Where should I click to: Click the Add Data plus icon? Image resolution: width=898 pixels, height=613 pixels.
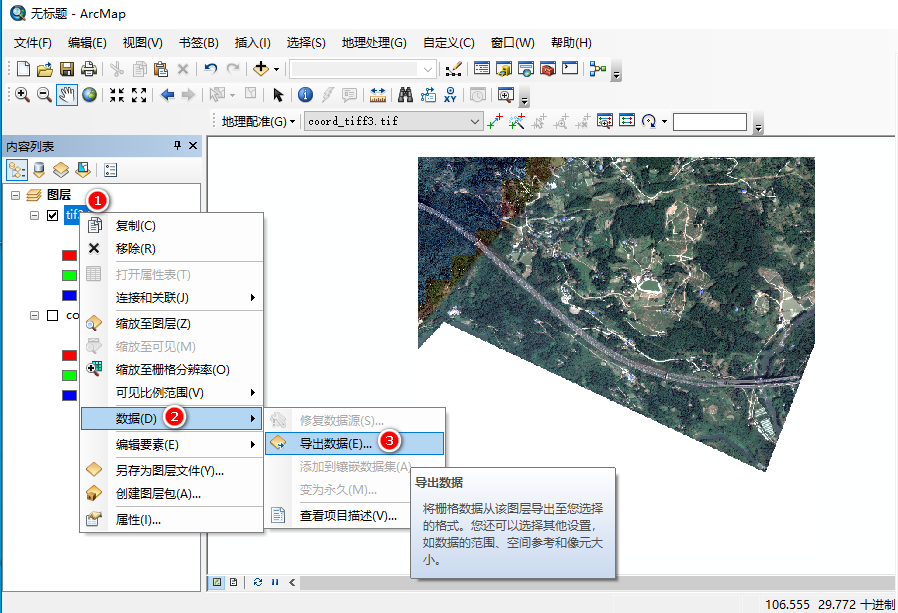(x=261, y=69)
